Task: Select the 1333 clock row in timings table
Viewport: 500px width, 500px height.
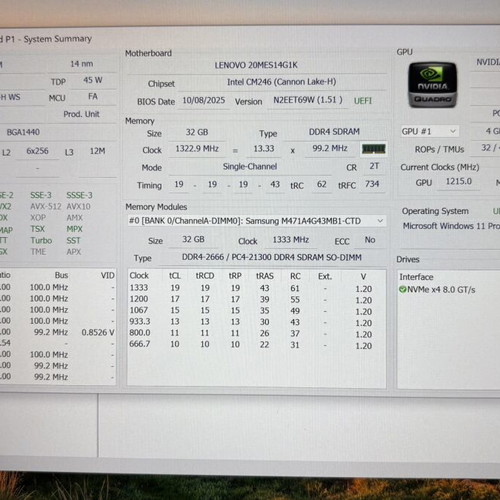Action: tap(251, 288)
